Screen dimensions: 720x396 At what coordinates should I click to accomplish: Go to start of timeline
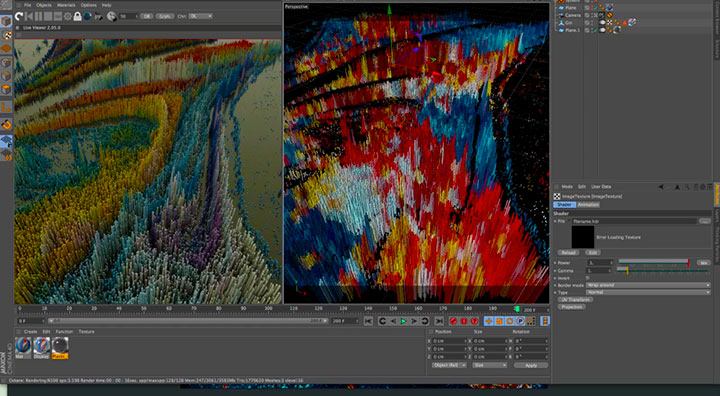point(368,321)
